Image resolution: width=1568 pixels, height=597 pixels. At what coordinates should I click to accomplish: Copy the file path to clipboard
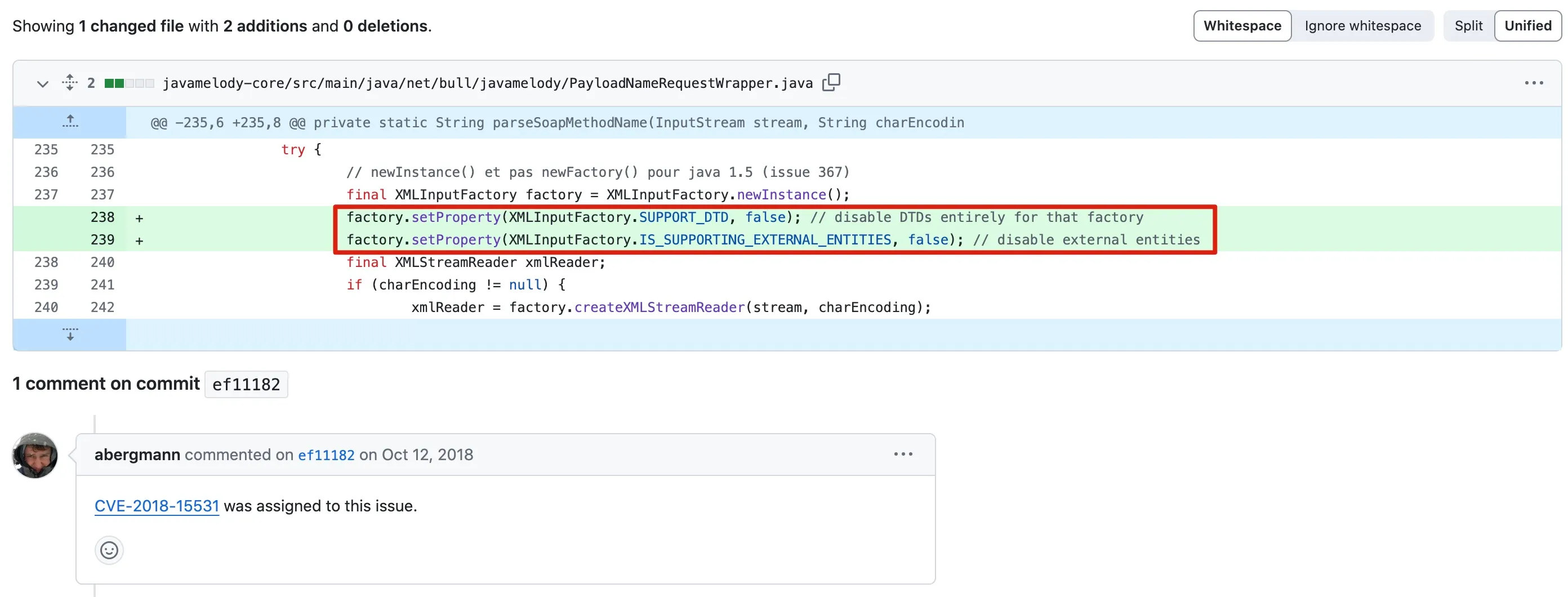(x=831, y=83)
